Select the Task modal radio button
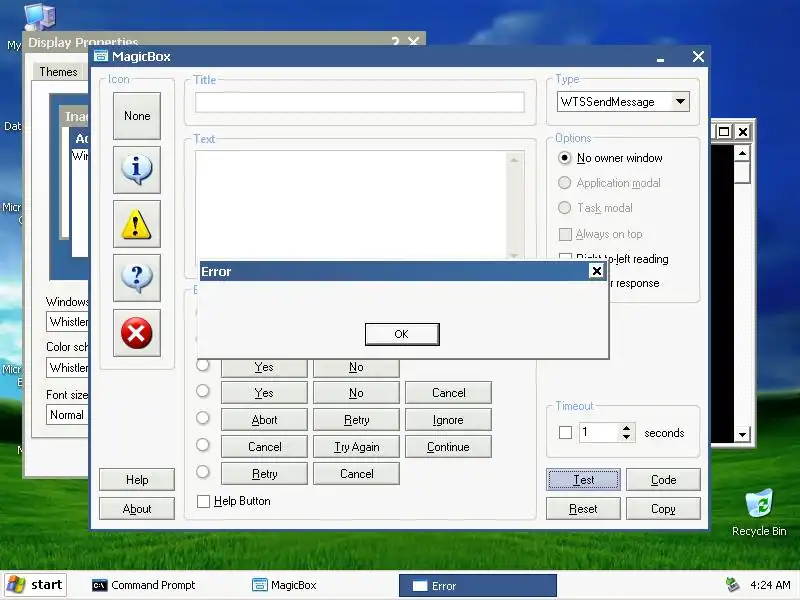This screenshot has height=600, width=800. click(564, 208)
